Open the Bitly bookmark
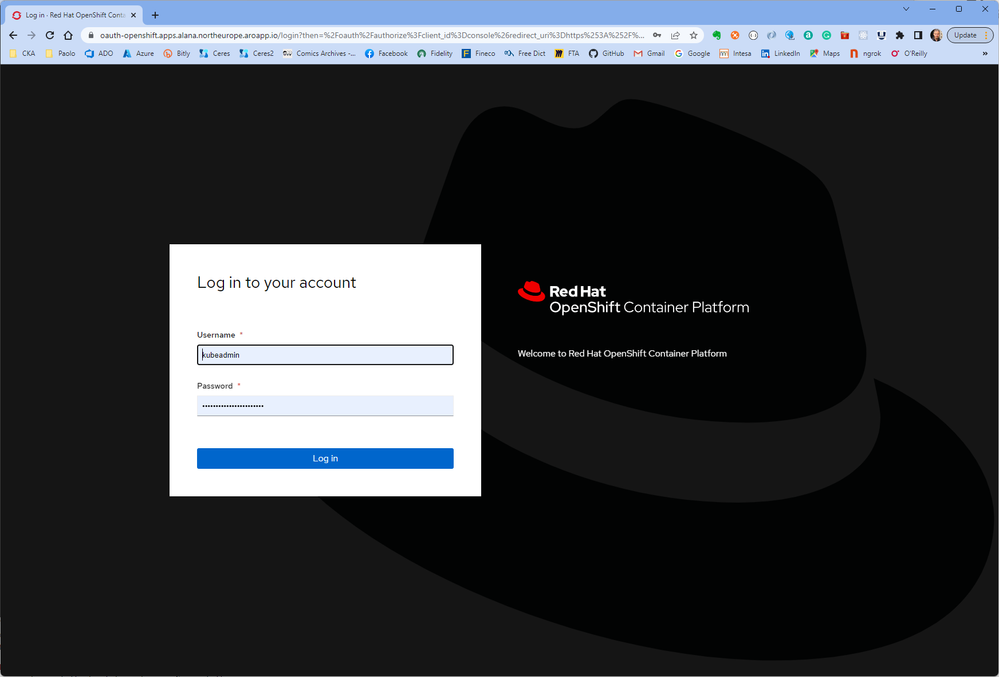This screenshot has height=677, width=999. click(176, 53)
